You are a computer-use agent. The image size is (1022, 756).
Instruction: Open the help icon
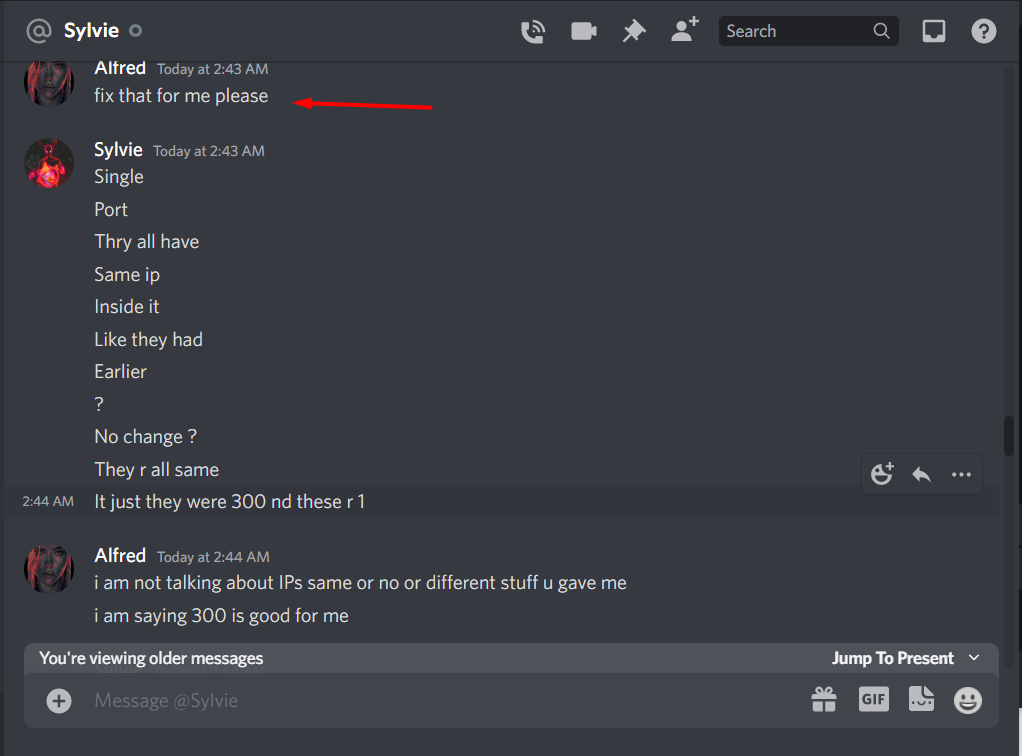click(984, 31)
